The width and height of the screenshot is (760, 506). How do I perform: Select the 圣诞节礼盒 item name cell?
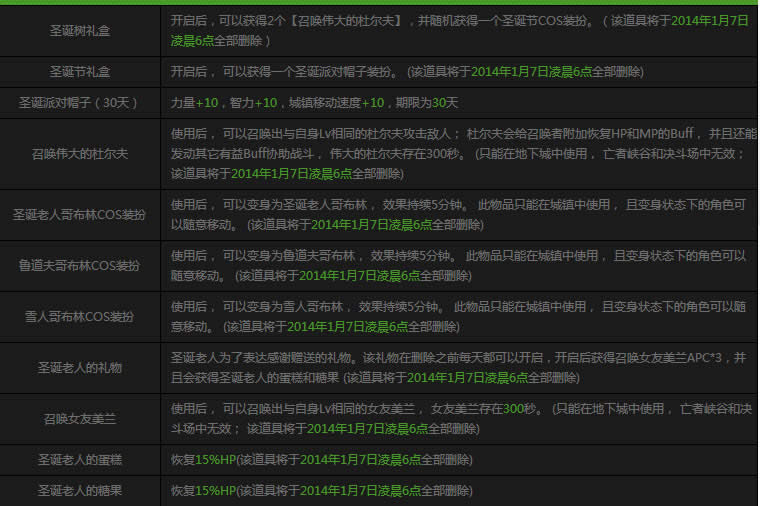coord(80,72)
